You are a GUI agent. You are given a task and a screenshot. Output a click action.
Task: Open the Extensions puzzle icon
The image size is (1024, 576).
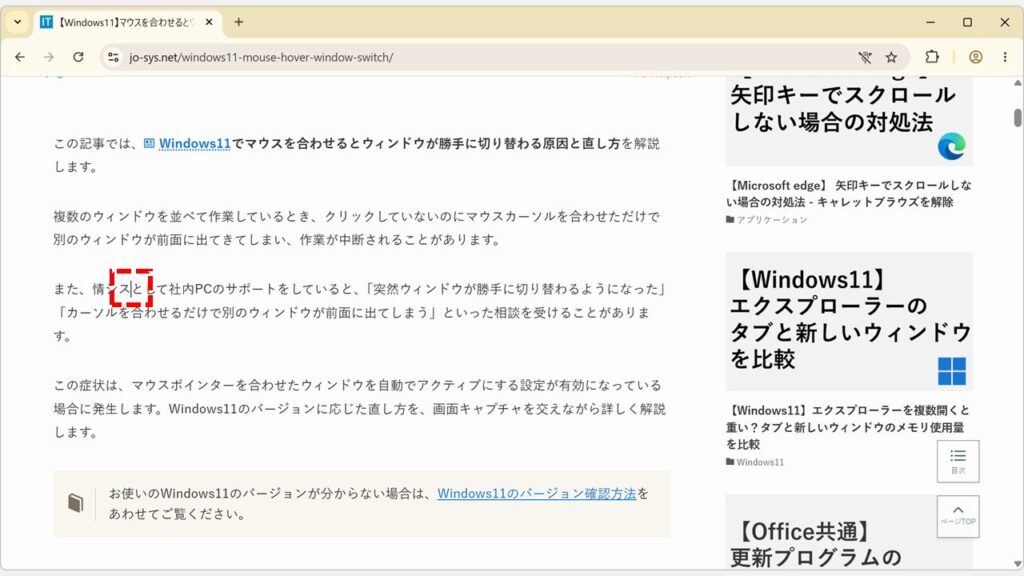[932, 57]
